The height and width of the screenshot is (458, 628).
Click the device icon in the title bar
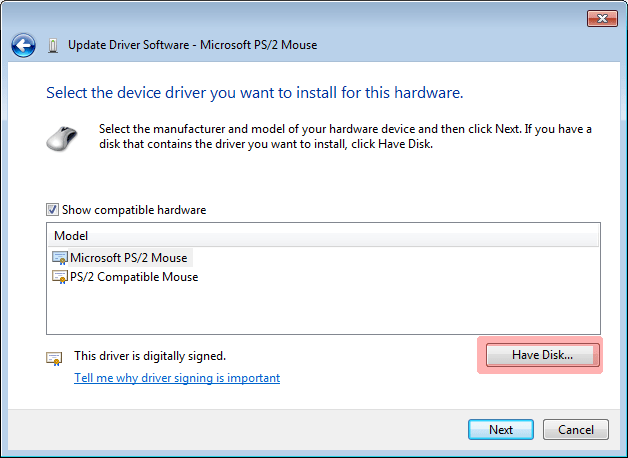coord(53,46)
